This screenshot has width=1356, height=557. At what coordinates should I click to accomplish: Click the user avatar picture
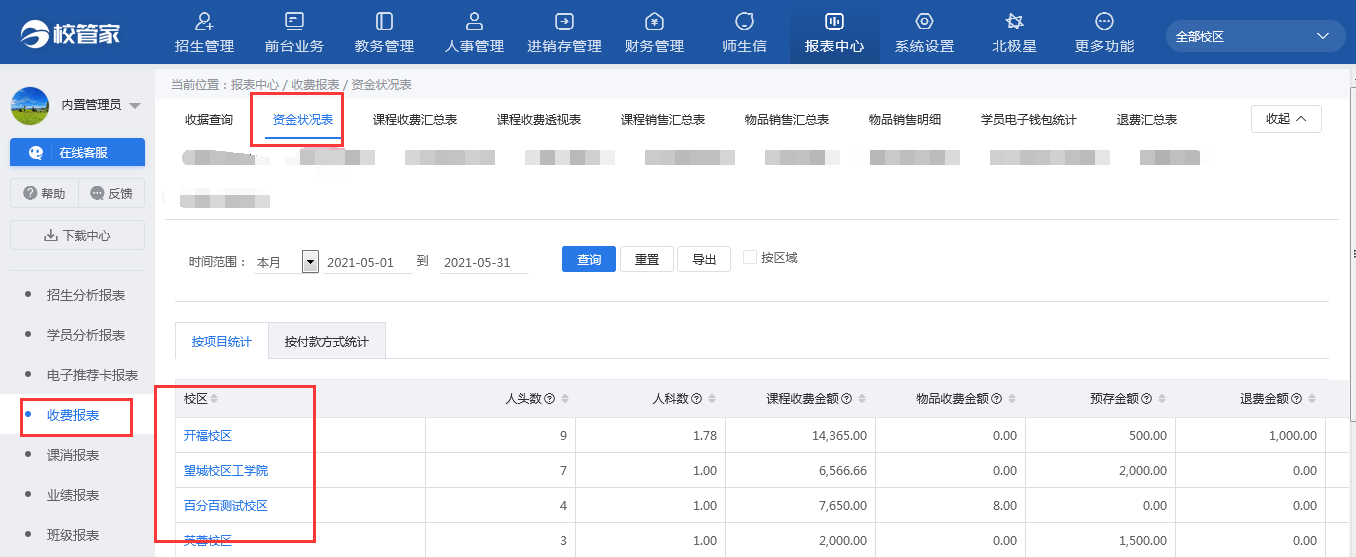click(x=30, y=105)
